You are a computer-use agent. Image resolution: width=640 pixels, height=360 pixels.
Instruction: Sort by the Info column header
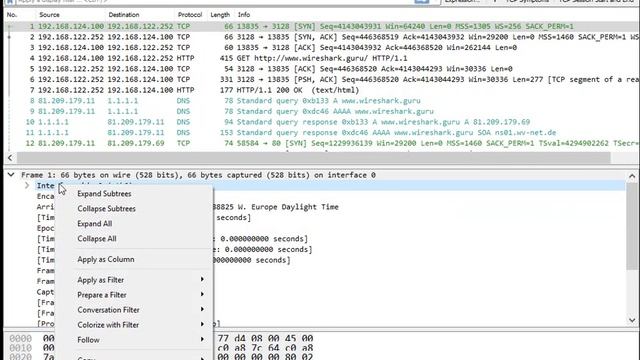pyautogui.click(x=244, y=15)
